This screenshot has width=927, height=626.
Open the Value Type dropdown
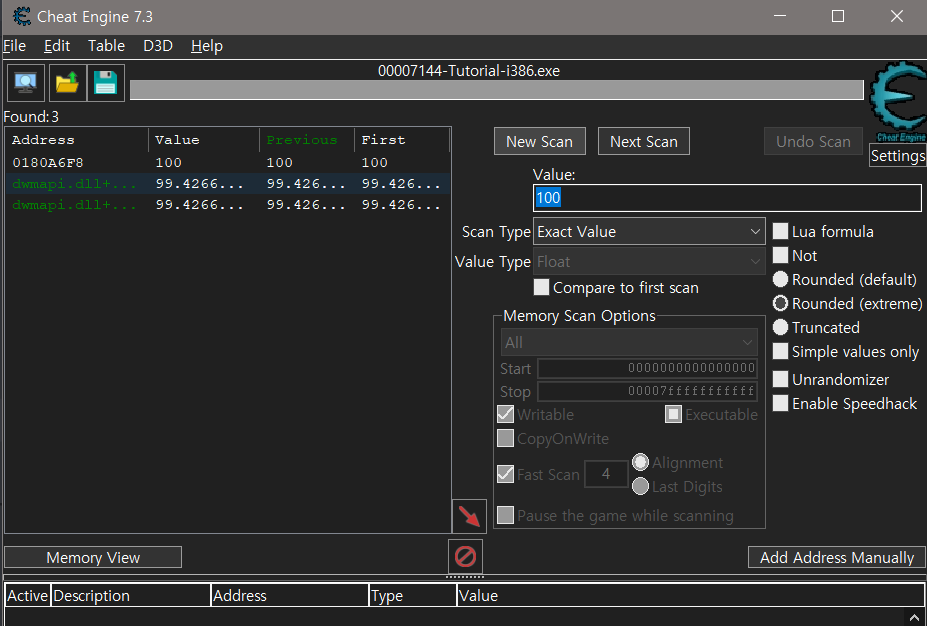point(648,261)
